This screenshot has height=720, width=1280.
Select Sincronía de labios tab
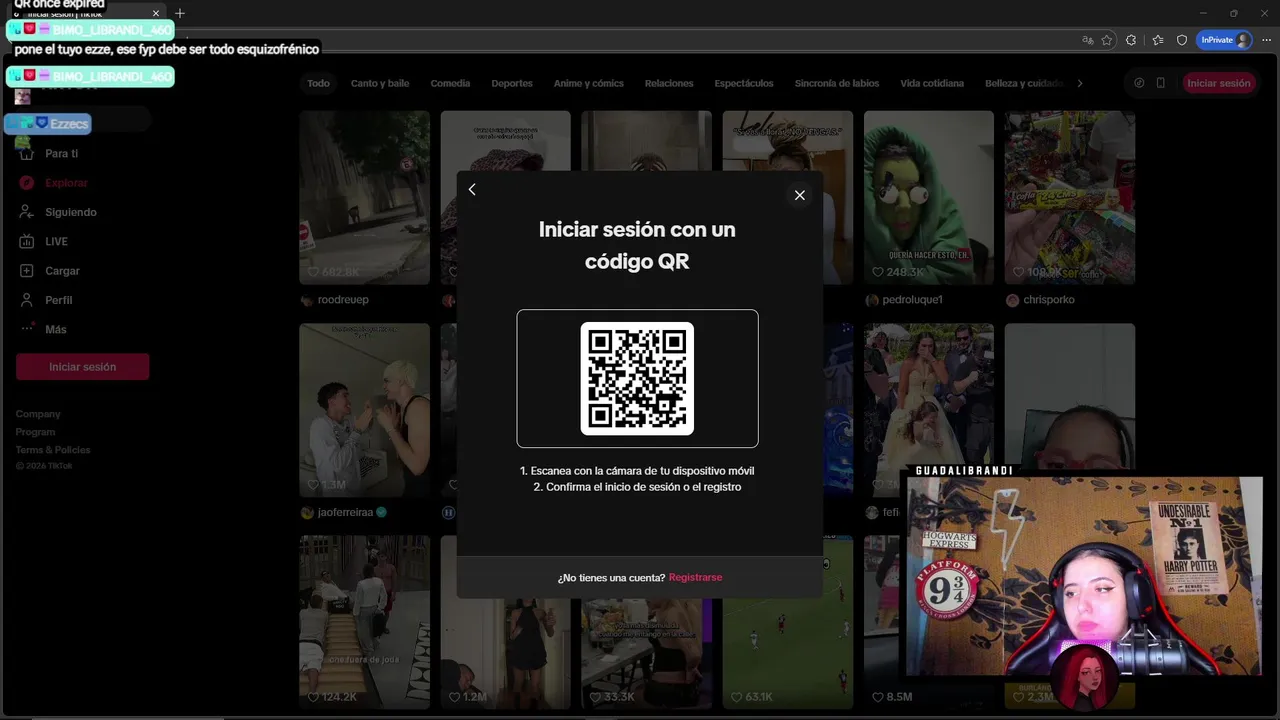tap(837, 83)
